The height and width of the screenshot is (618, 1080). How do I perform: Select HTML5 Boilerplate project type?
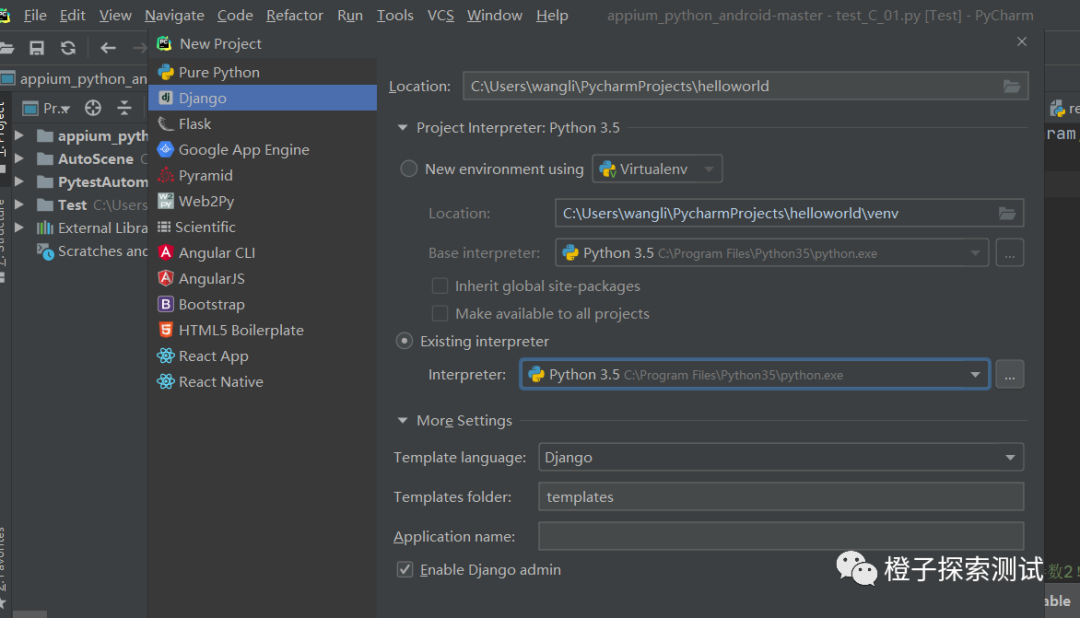262,330
